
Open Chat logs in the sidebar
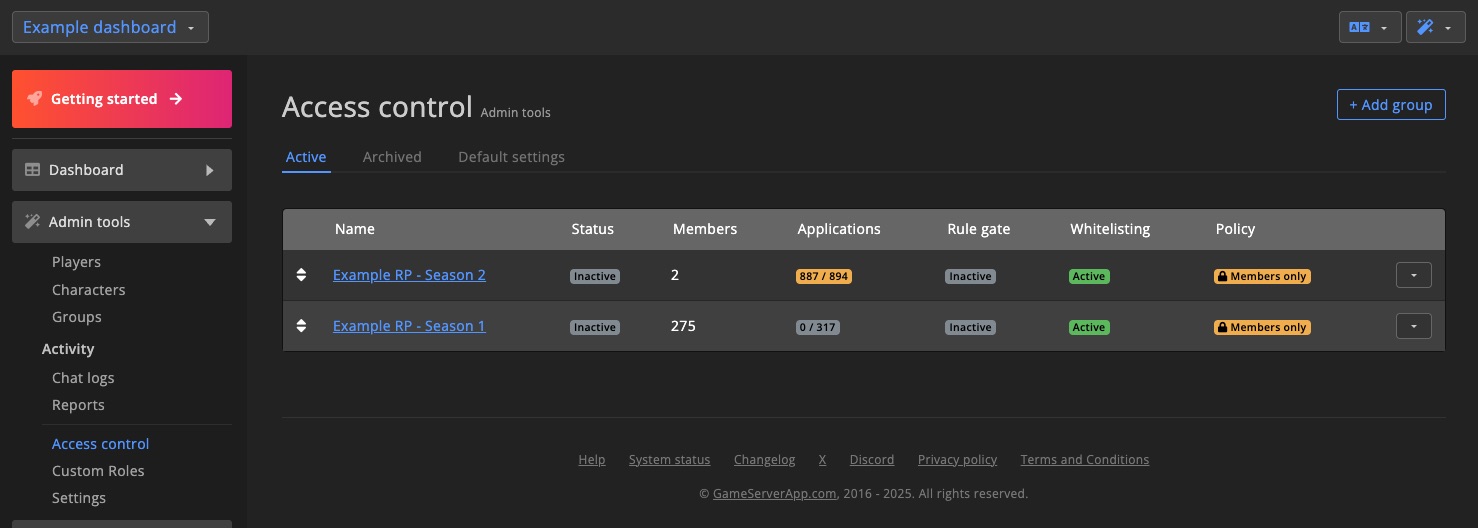click(83, 378)
